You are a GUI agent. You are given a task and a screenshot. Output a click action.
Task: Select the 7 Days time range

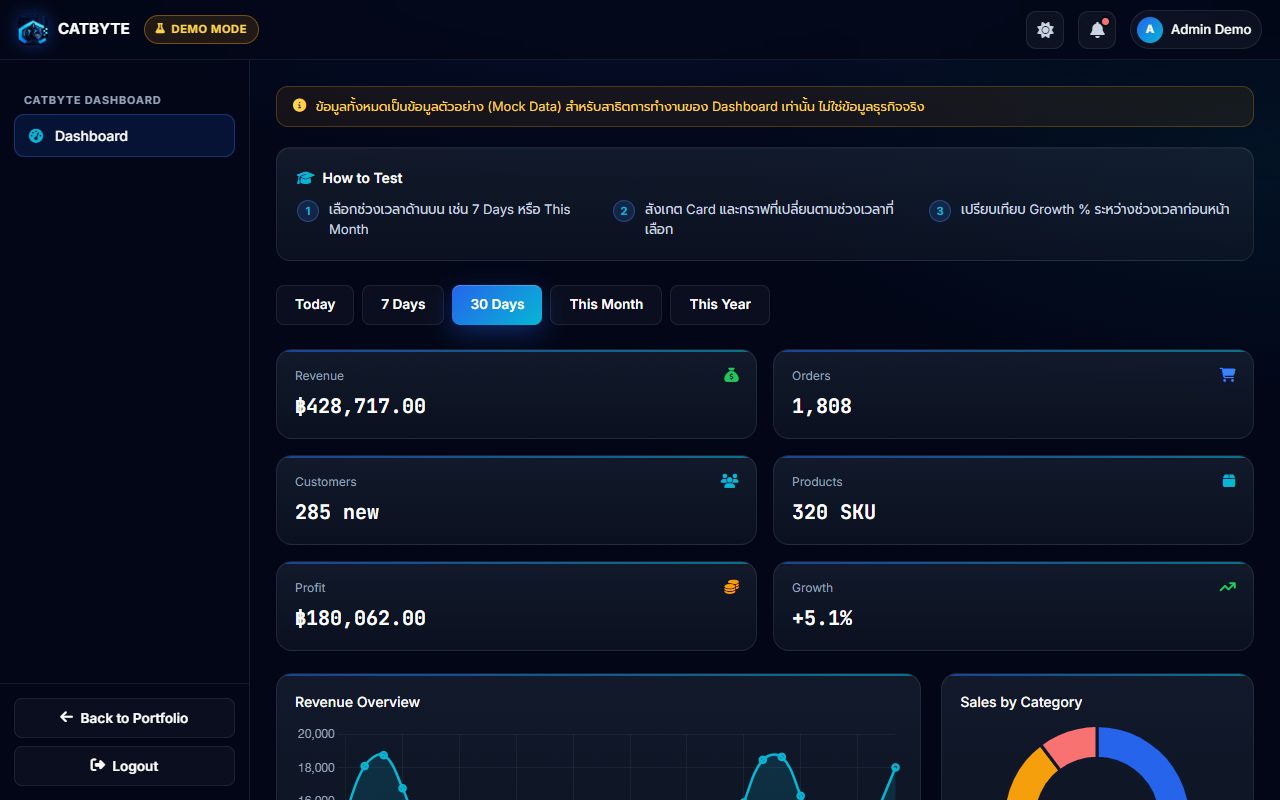click(x=403, y=305)
